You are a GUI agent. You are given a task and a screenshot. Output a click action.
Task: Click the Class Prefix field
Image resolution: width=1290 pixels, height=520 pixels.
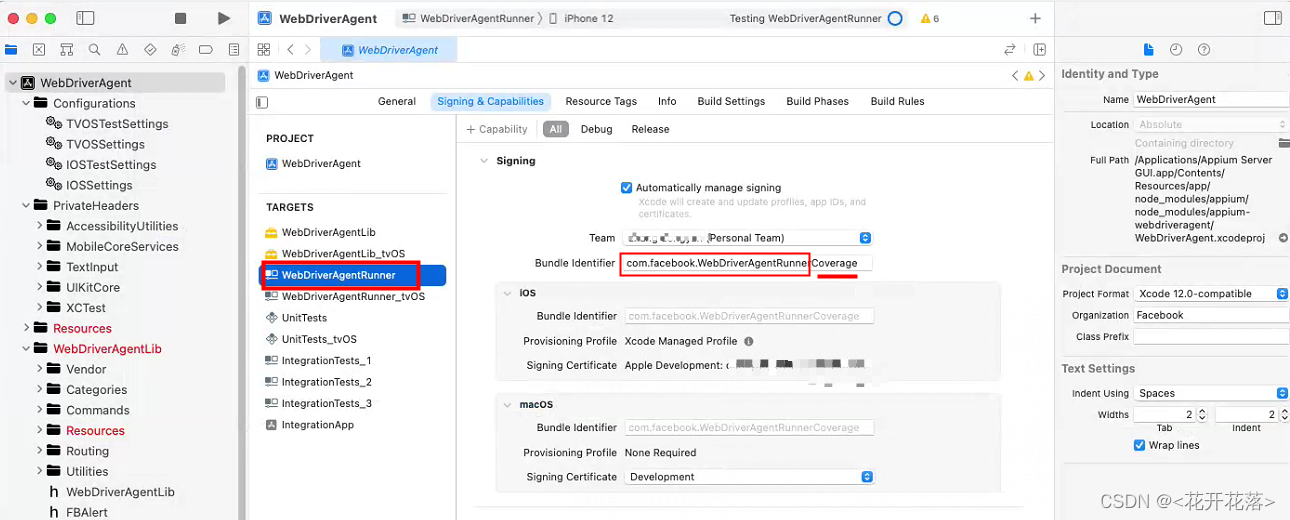tap(1211, 337)
